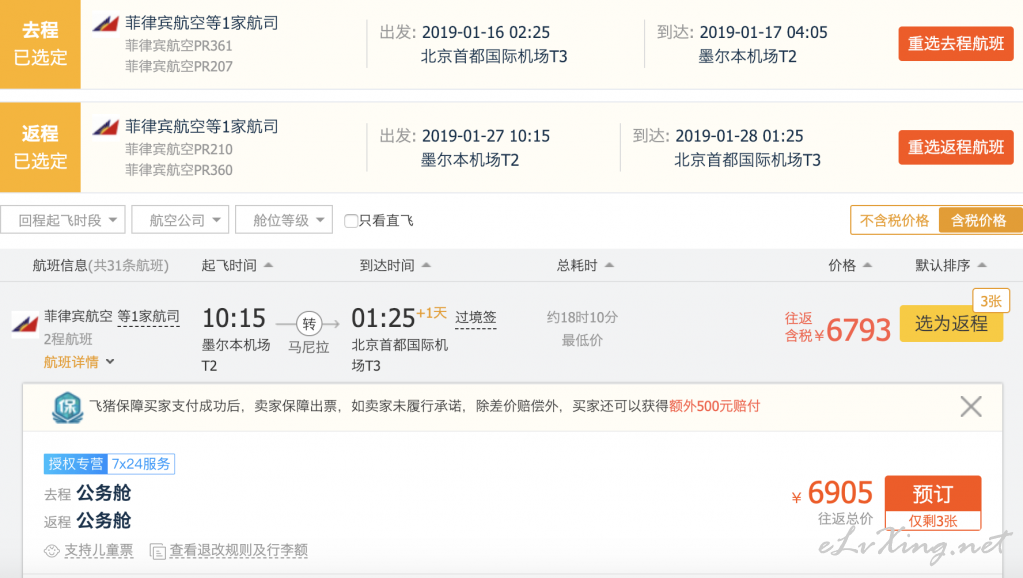1023x578 pixels.
Task: Click the 10:15 departure time
Action: click(234, 318)
